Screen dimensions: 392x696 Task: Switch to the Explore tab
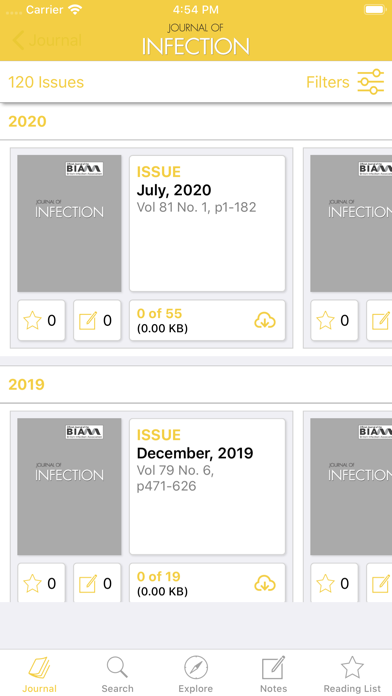(x=195, y=675)
